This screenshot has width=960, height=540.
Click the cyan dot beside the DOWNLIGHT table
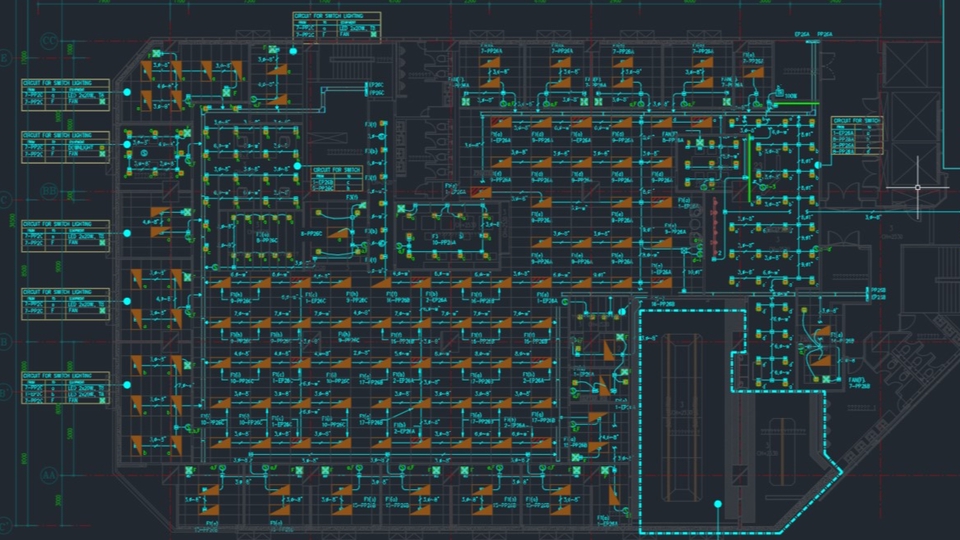click(127, 144)
